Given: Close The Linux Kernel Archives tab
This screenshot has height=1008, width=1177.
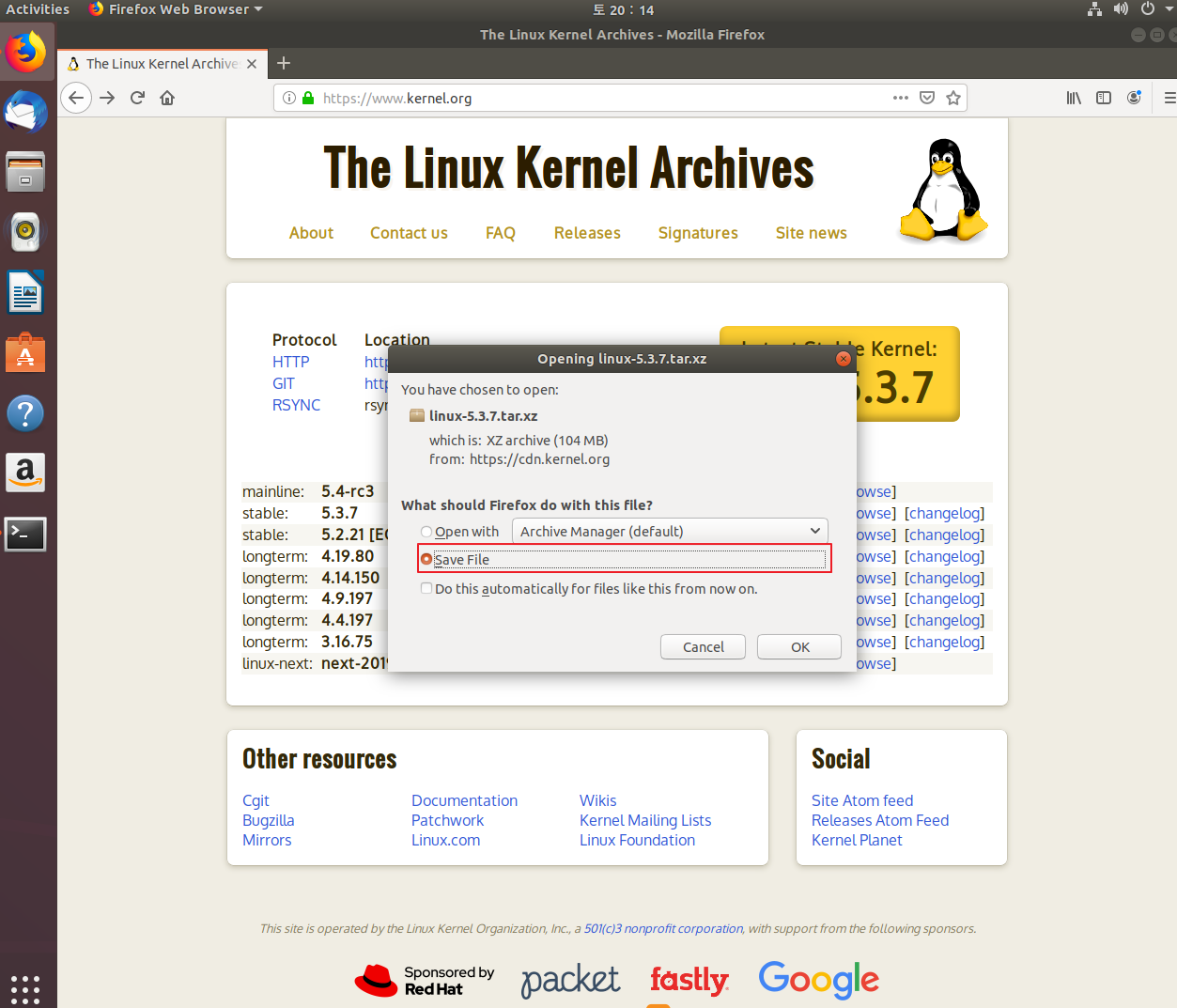Looking at the screenshot, I should pyautogui.click(x=252, y=64).
